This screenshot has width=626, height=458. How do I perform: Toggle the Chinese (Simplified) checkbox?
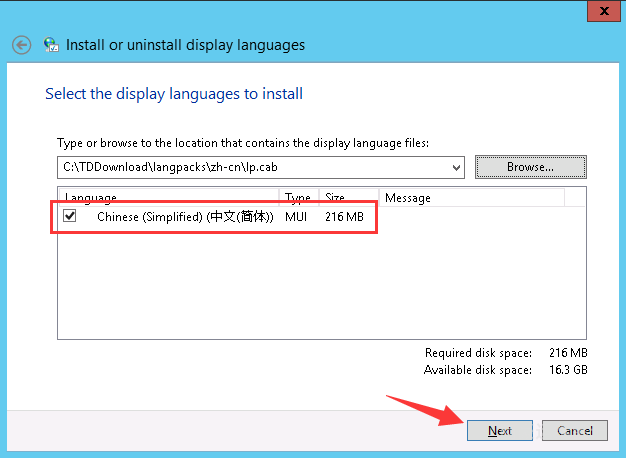tap(70, 216)
